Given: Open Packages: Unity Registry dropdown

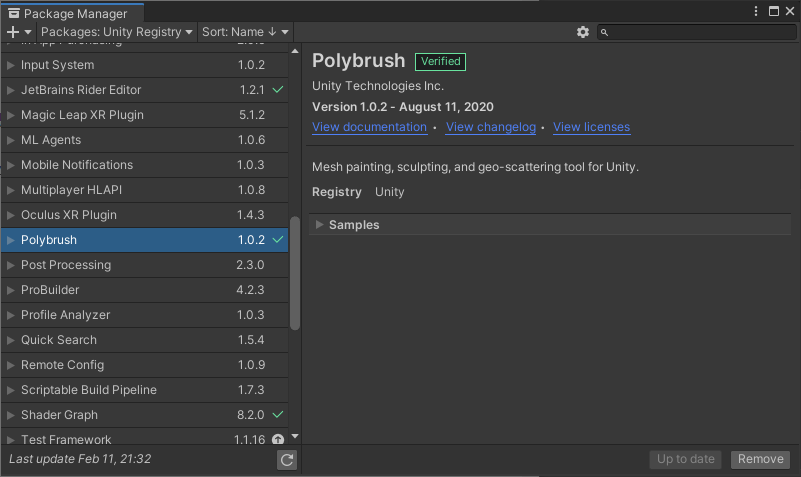Looking at the screenshot, I should point(116,32).
